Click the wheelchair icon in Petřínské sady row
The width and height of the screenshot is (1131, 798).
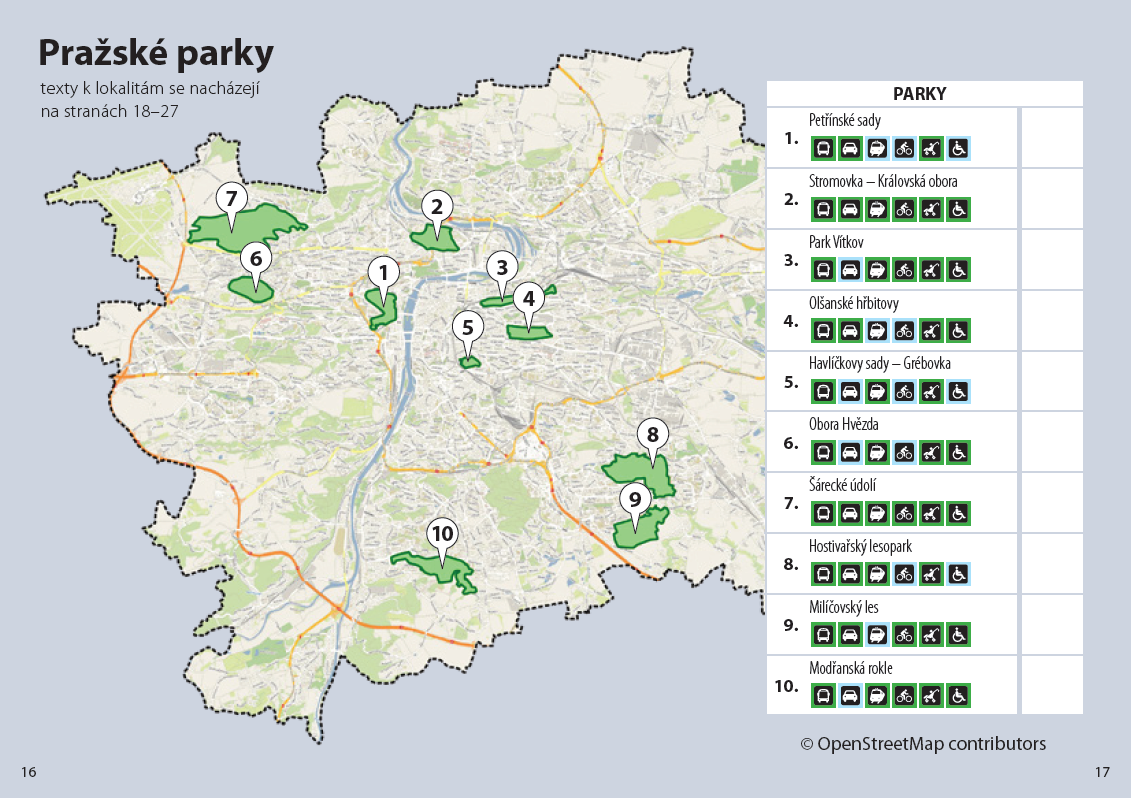pos(958,149)
